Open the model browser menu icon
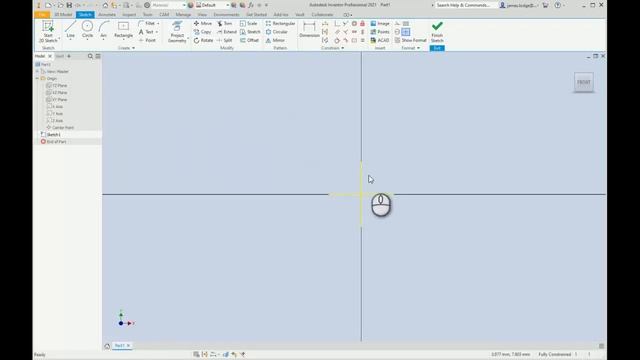 pyautogui.click(x=98, y=56)
